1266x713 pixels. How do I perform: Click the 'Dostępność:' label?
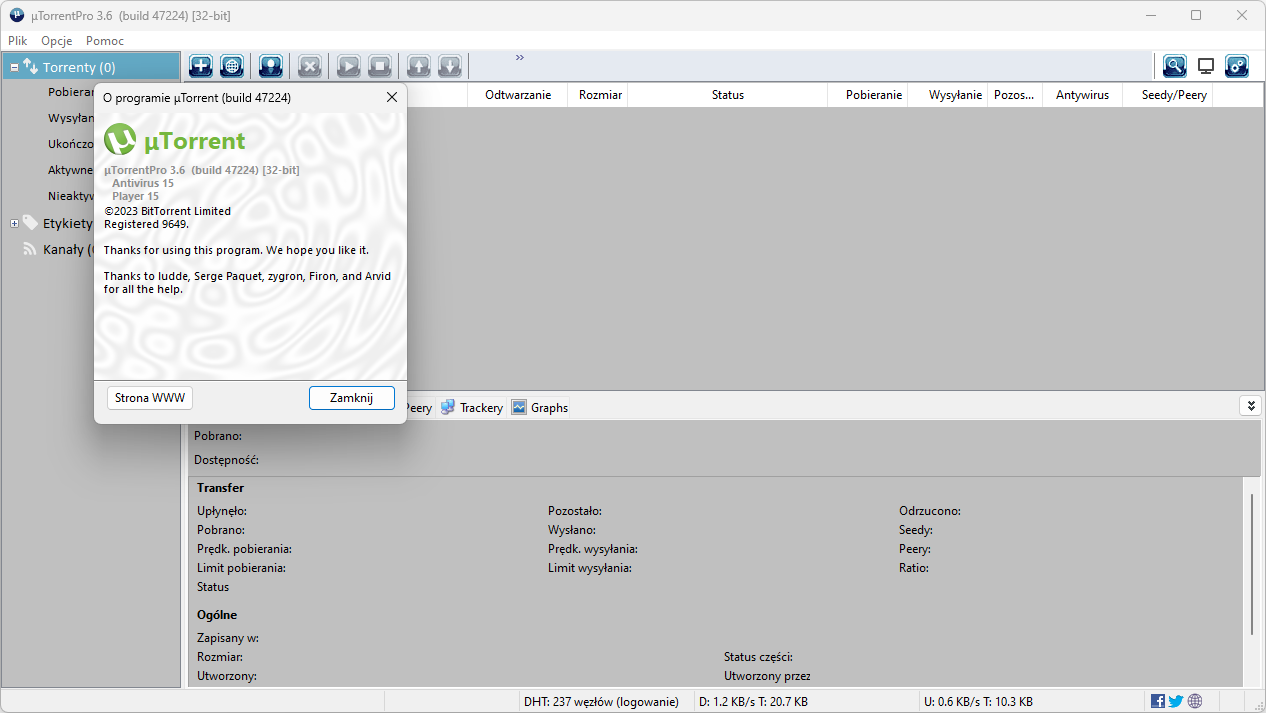[x=226, y=460]
